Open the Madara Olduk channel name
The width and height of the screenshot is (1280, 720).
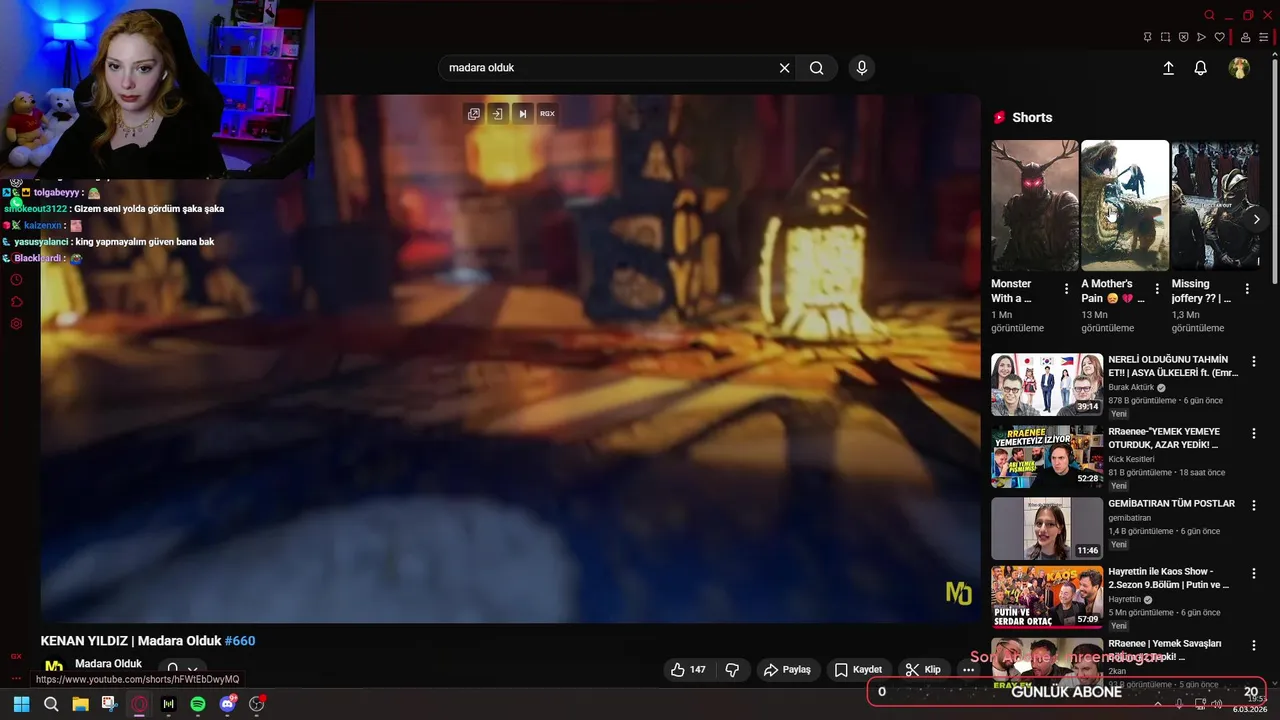click(x=108, y=664)
